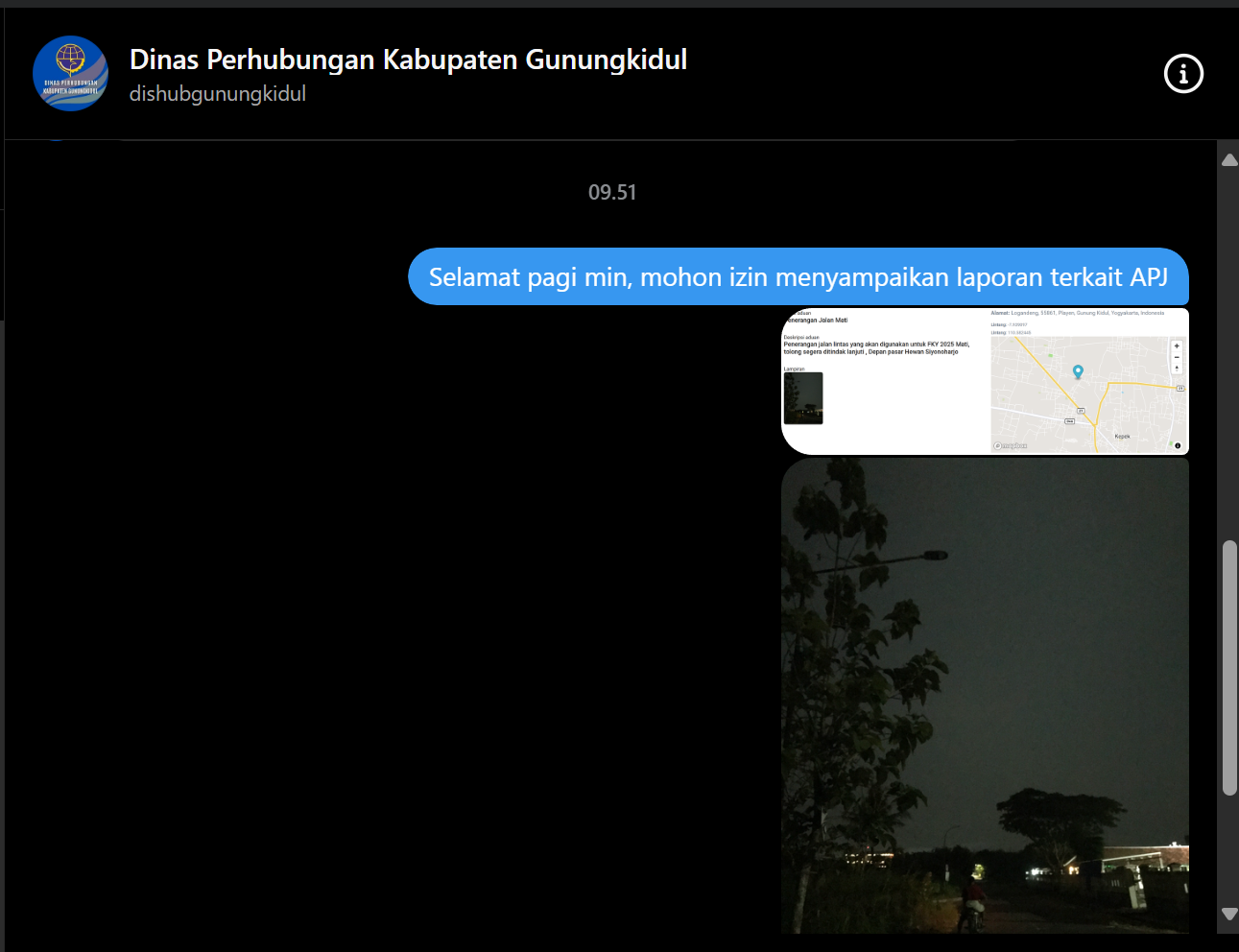Select the 'Selamat pagi min' message bubble

(798, 277)
